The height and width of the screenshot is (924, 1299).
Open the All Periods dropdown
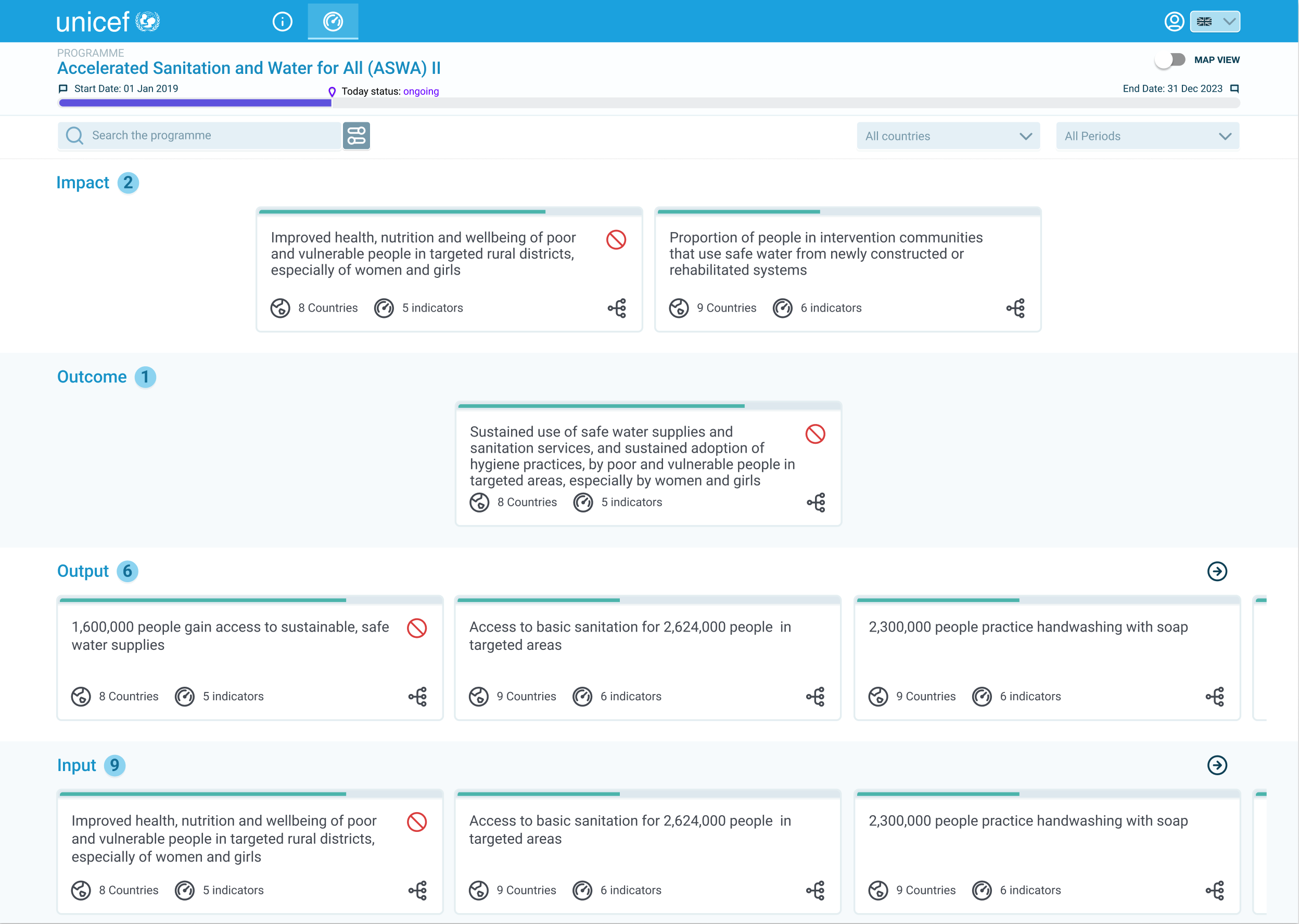point(1147,136)
